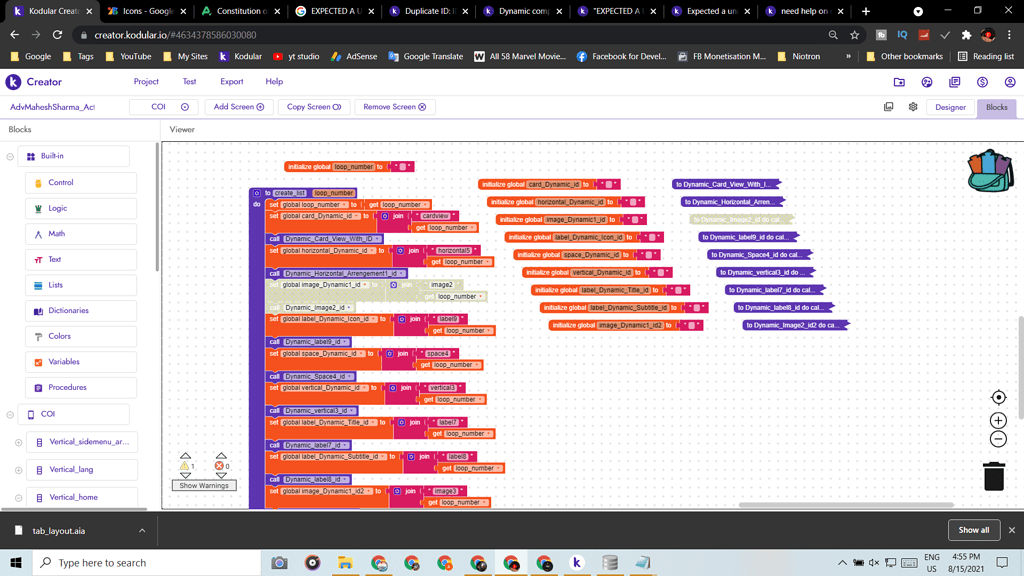Image resolution: width=1024 pixels, height=576 pixels.
Task: Open your Kodular account profile icon
Action: pos(1008,83)
